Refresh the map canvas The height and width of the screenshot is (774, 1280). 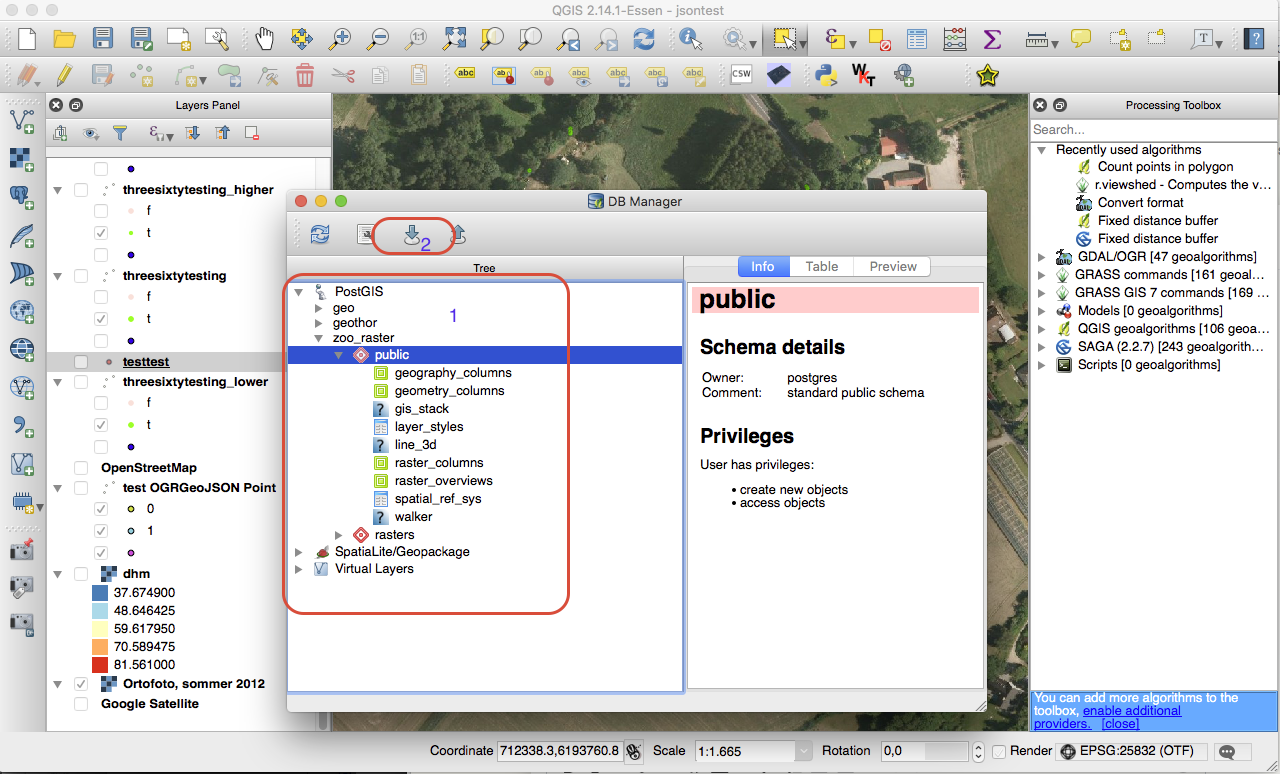[x=644, y=39]
